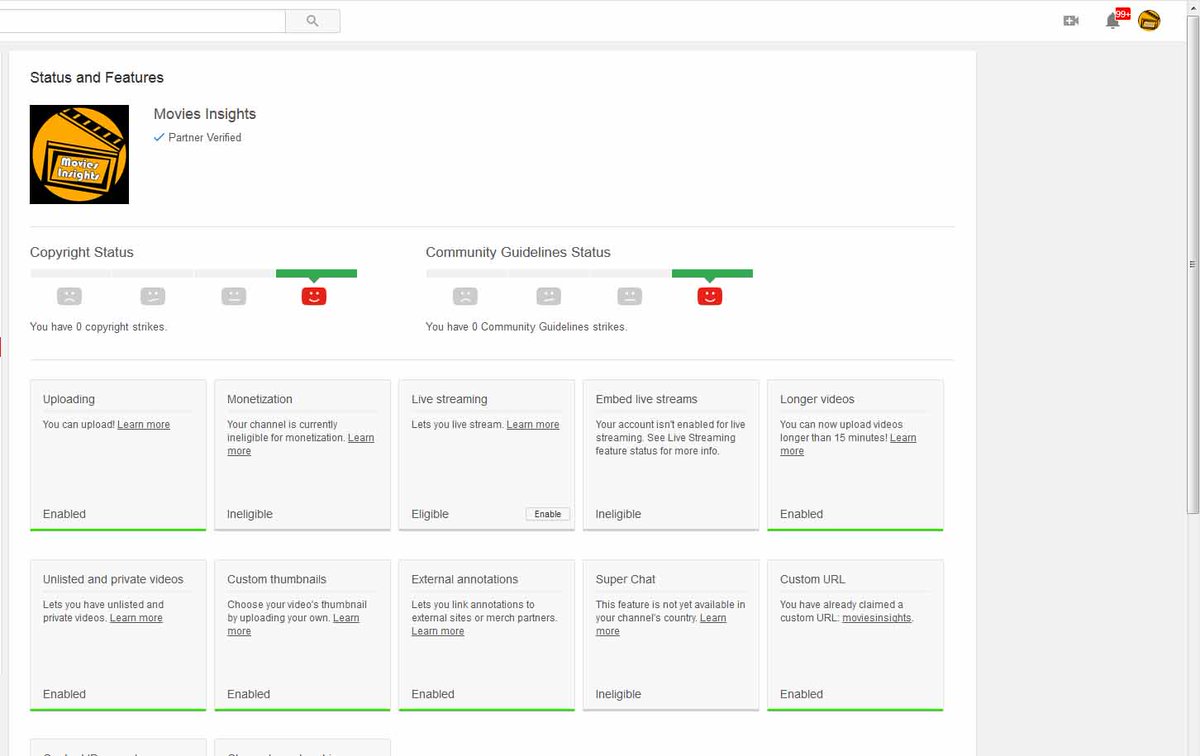Click the Community Guidelines Status heading
This screenshot has height=756, width=1200.
(x=518, y=252)
